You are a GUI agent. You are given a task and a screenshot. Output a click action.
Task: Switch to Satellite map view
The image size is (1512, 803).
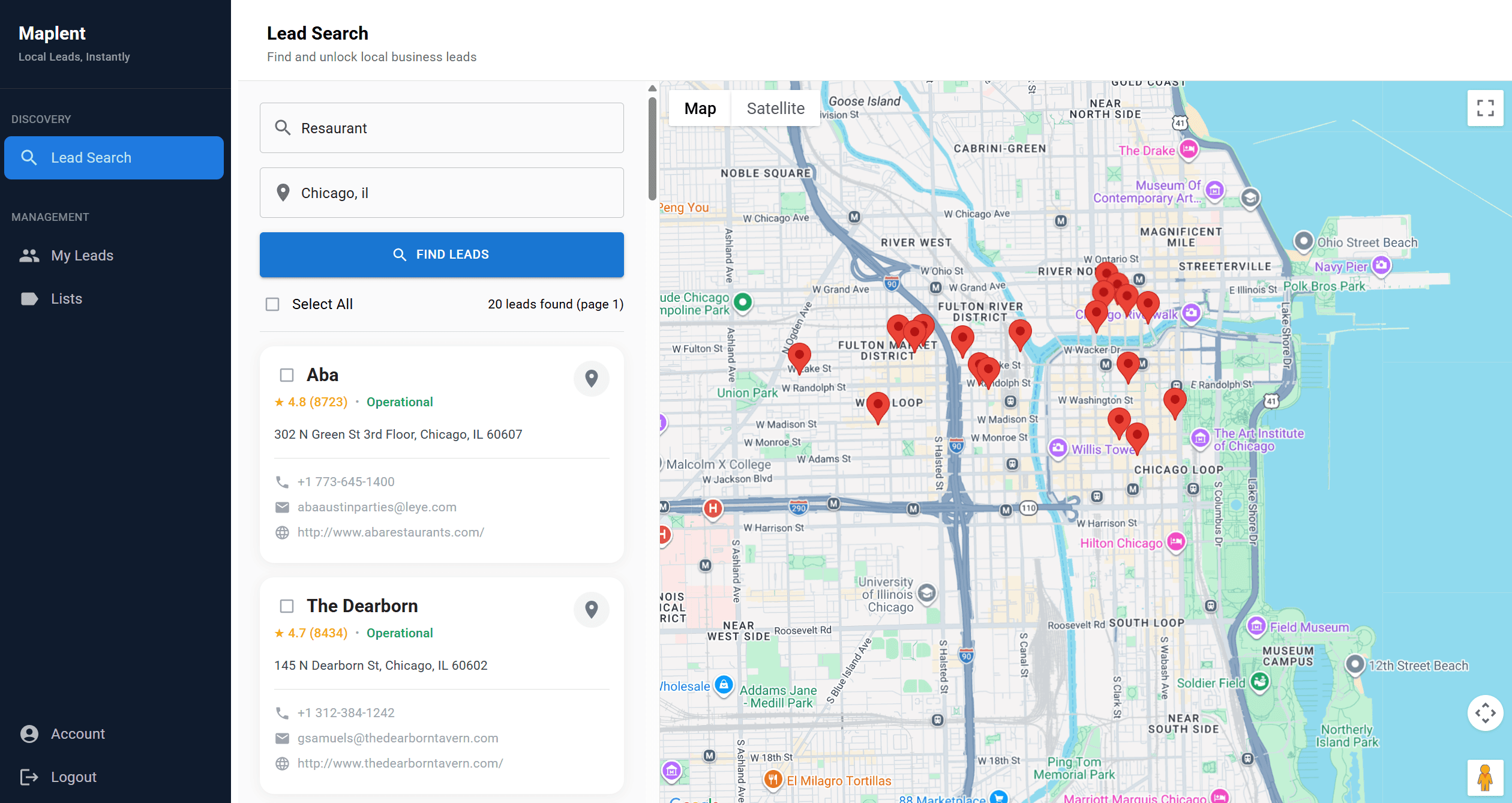tap(775, 108)
